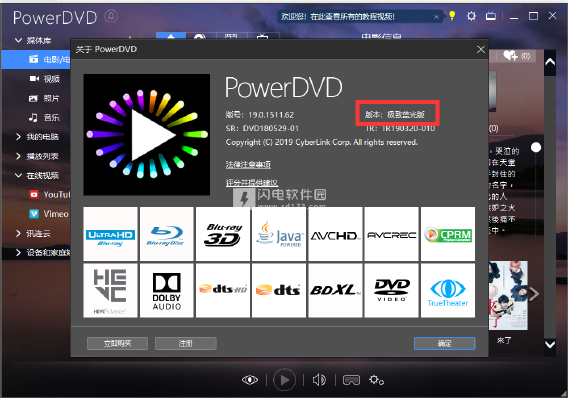
Task: Open Vimeo in the sidebar
Action: tap(49, 214)
